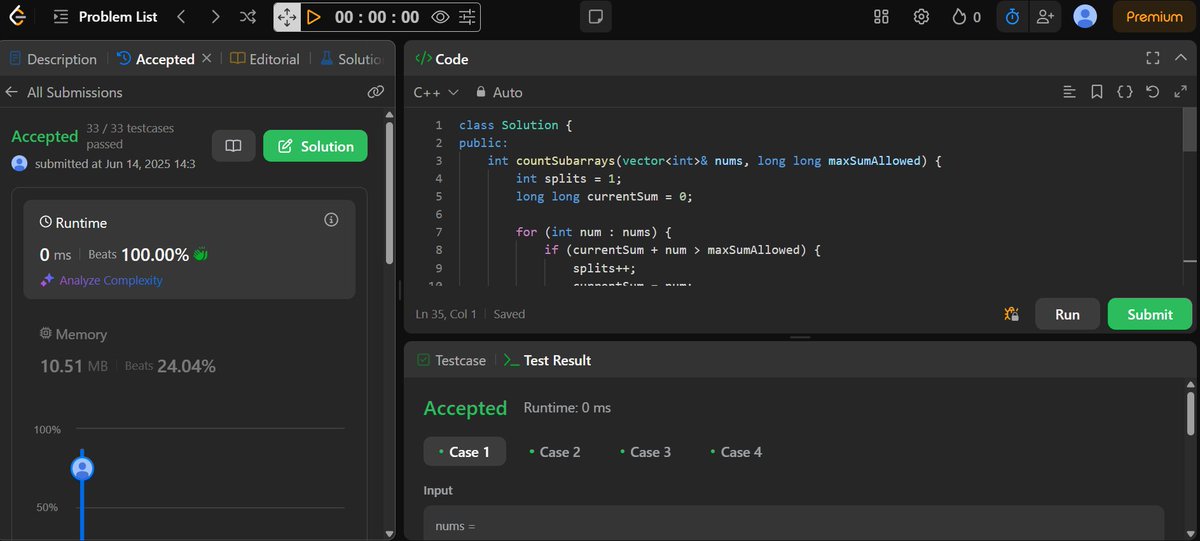Open the C++ language dropdown
Image resolution: width=1200 pixels, height=541 pixels.
[436, 92]
